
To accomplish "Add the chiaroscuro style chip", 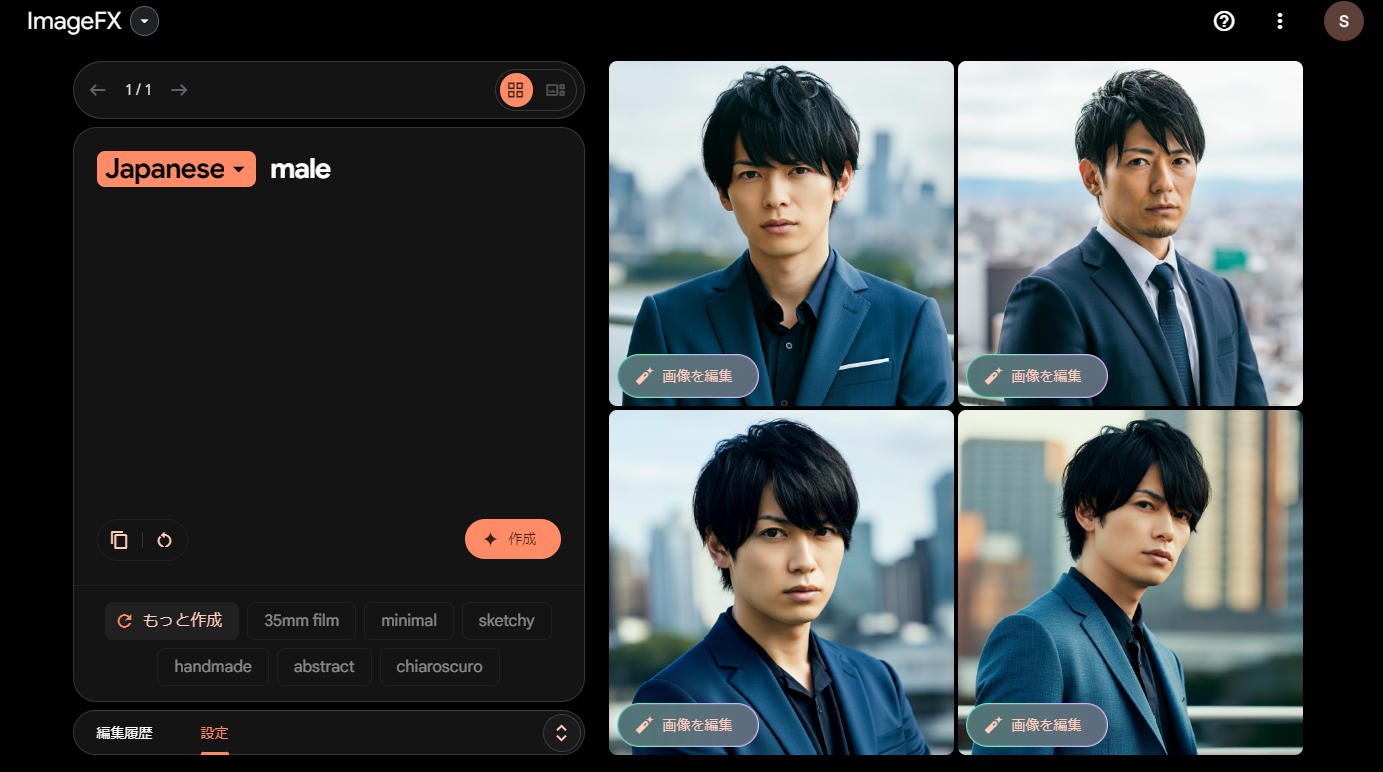I will click(x=439, y=667).
